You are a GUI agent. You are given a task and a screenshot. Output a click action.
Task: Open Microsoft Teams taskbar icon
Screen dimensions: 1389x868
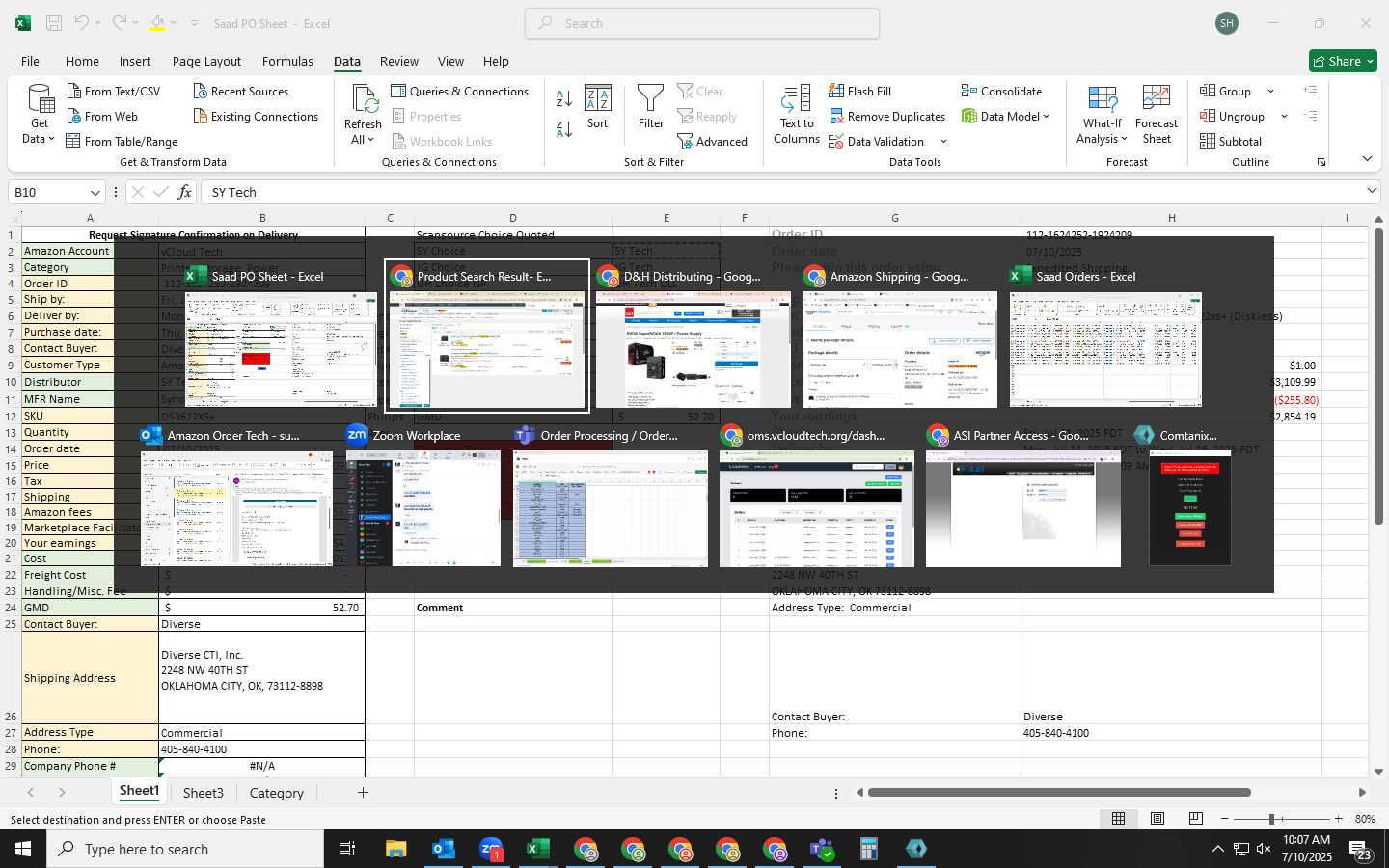coord(822,849)
